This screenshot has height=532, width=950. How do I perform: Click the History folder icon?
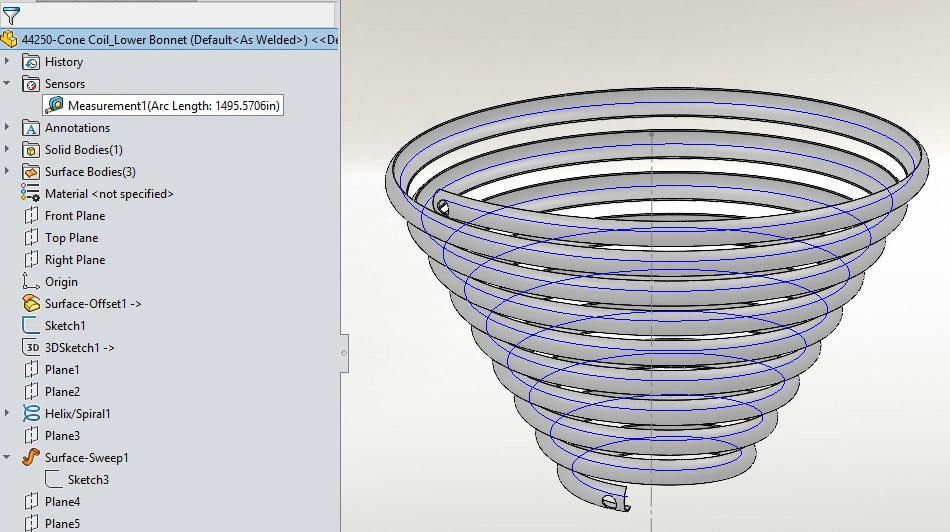(30, 62)
